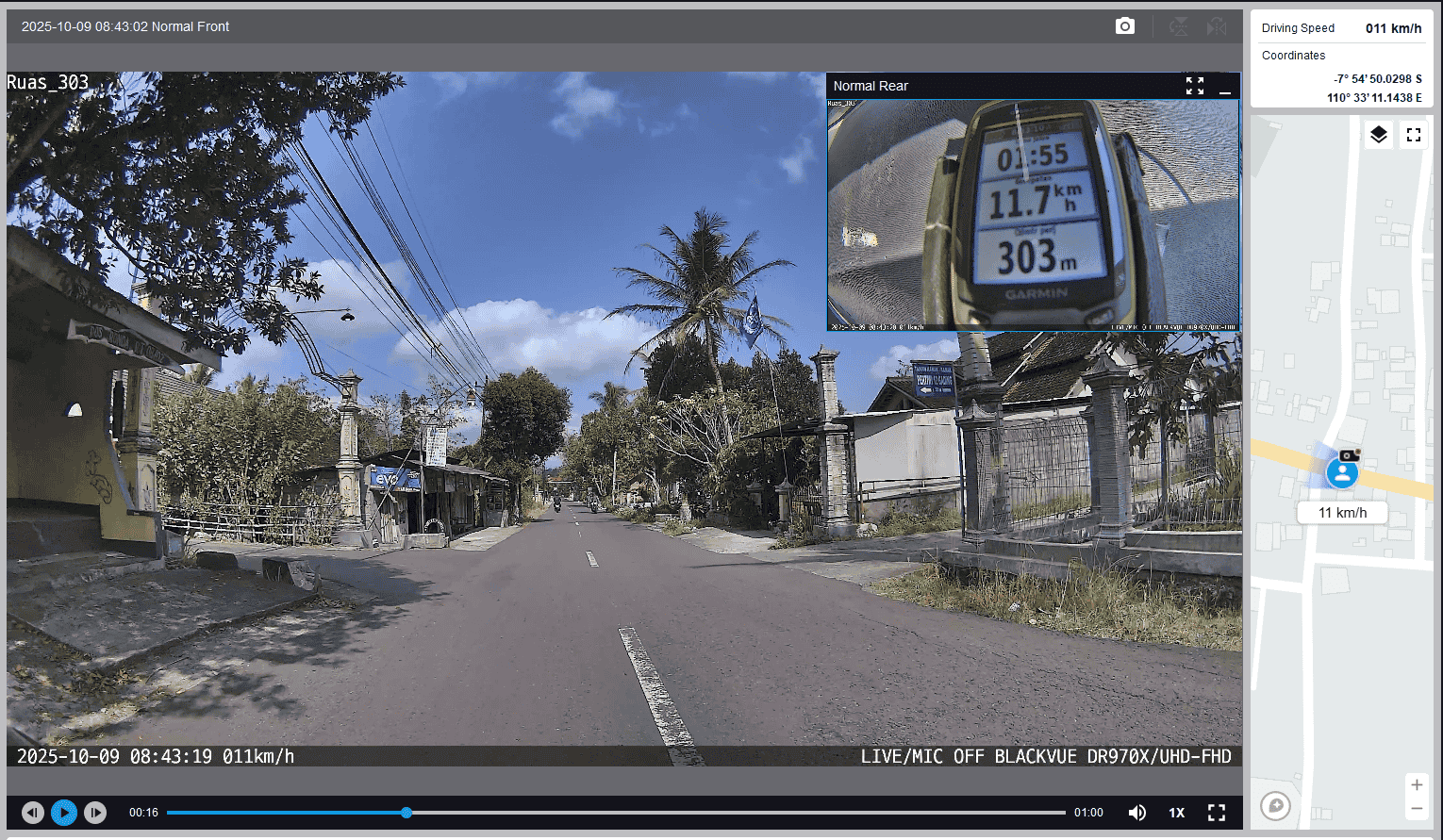Minimize the Normal Rear picture-in-picture window
The height and width of the screenshot is (840, 1443).
click(1225, 87)
